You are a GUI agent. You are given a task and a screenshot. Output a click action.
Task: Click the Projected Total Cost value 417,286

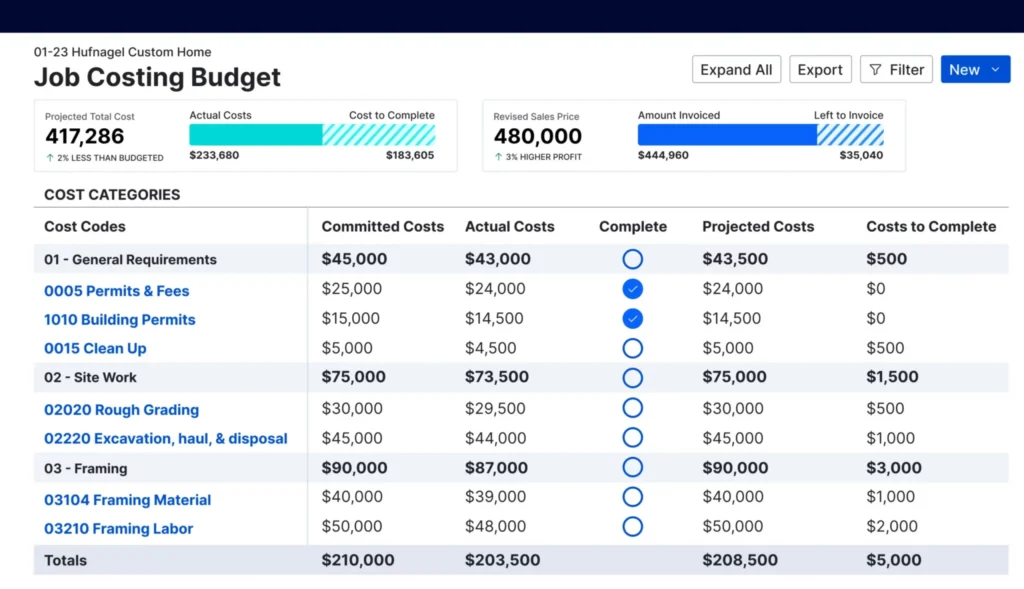pyautogui.click(x=85, y=137)
